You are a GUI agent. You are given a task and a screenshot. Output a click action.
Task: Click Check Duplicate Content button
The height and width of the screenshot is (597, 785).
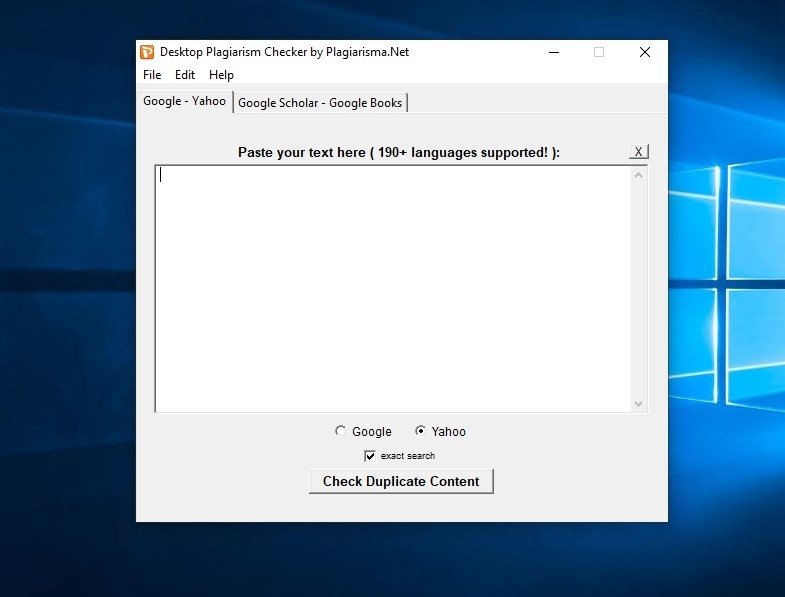401,481
